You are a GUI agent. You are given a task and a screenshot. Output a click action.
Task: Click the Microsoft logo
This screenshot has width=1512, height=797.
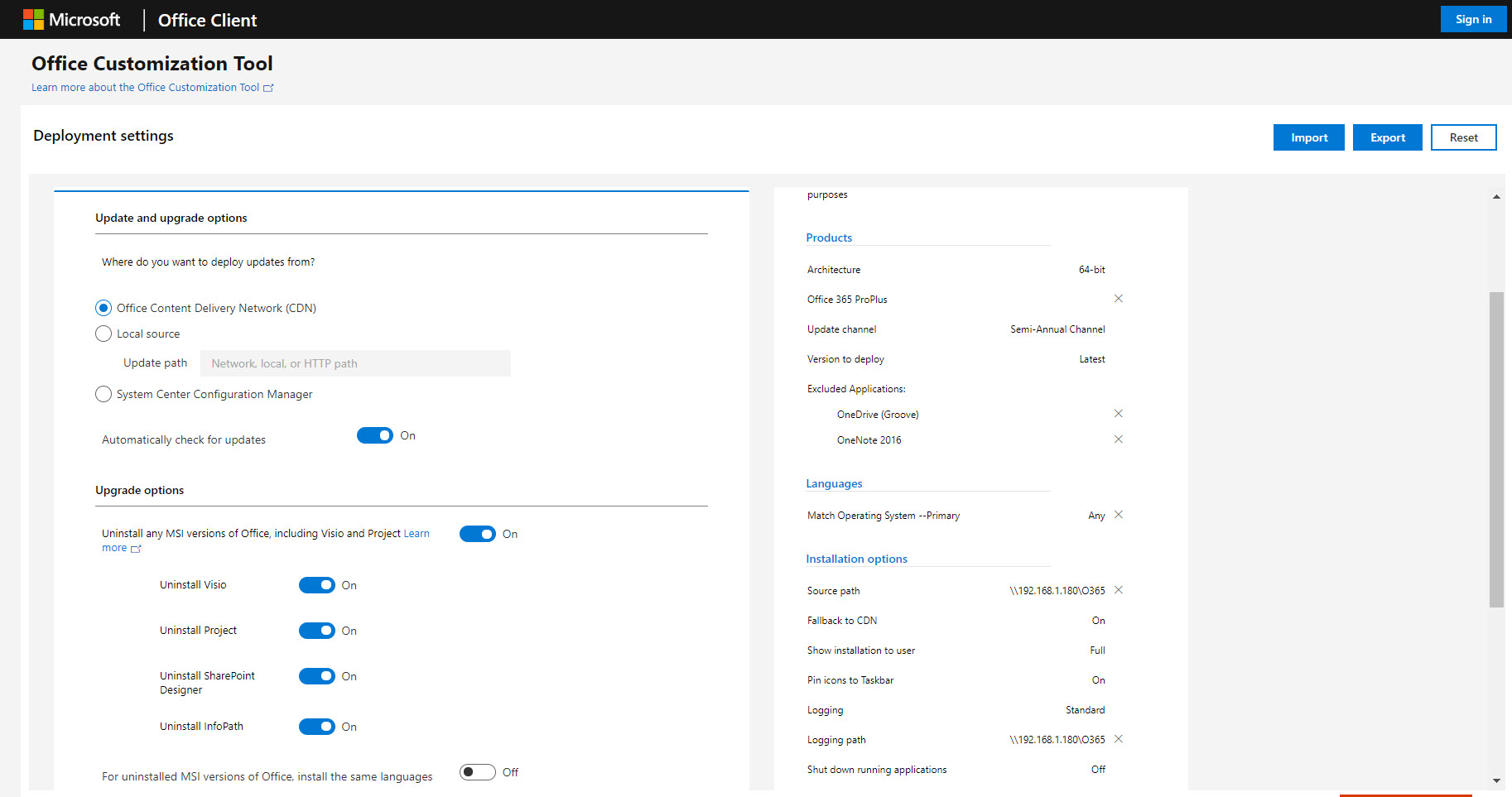71,20
